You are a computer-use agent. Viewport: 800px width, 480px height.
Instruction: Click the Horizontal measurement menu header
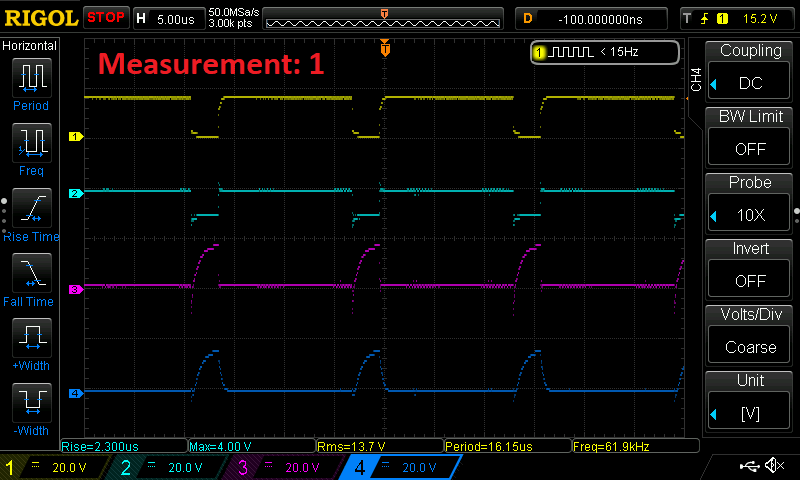[30, 46]
